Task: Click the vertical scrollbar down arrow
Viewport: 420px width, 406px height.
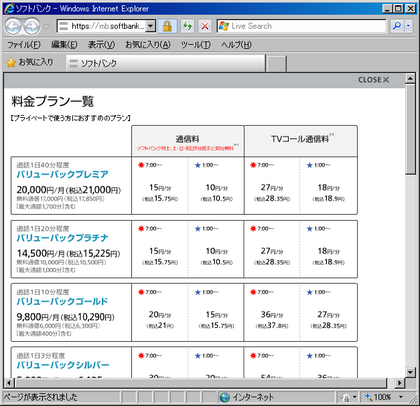Action: click(410, 372)
